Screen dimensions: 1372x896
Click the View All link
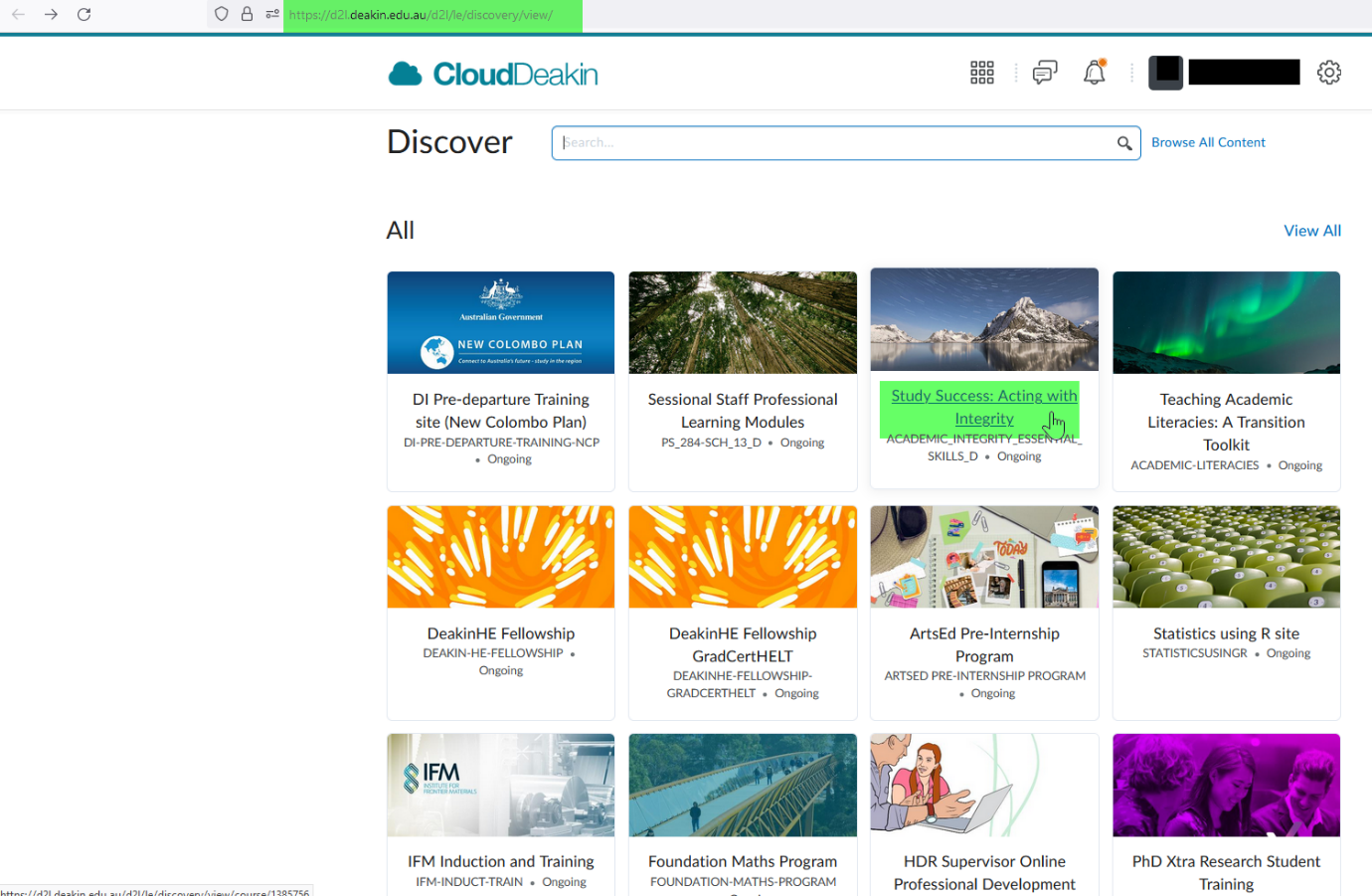click(1312, 231)
